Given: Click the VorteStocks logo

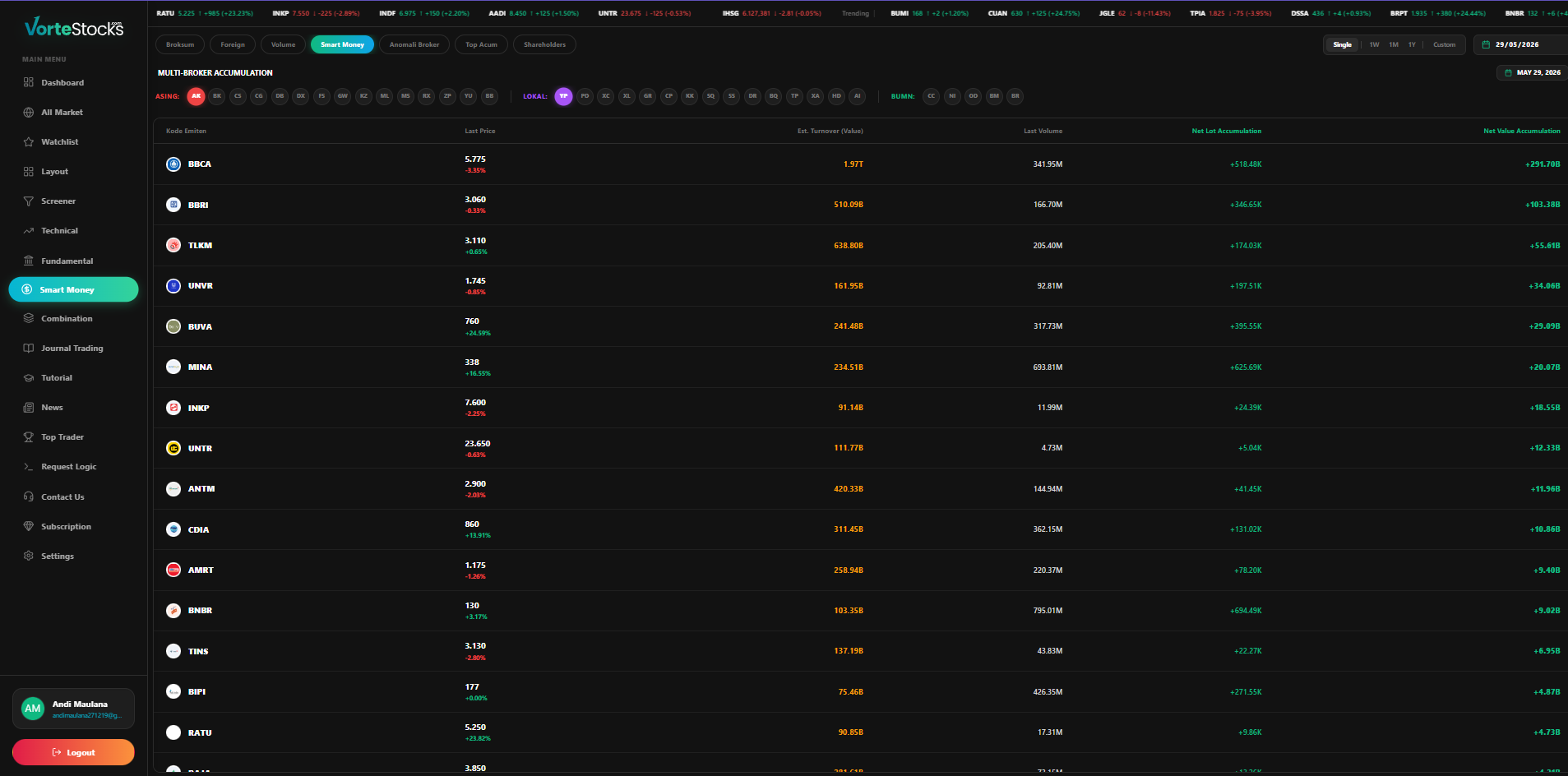Looking at the screenshot, I should point(74,27).
